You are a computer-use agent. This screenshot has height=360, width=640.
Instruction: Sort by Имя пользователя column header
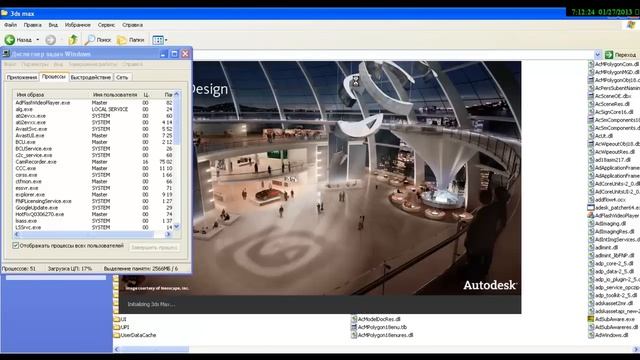coord(115,94)
